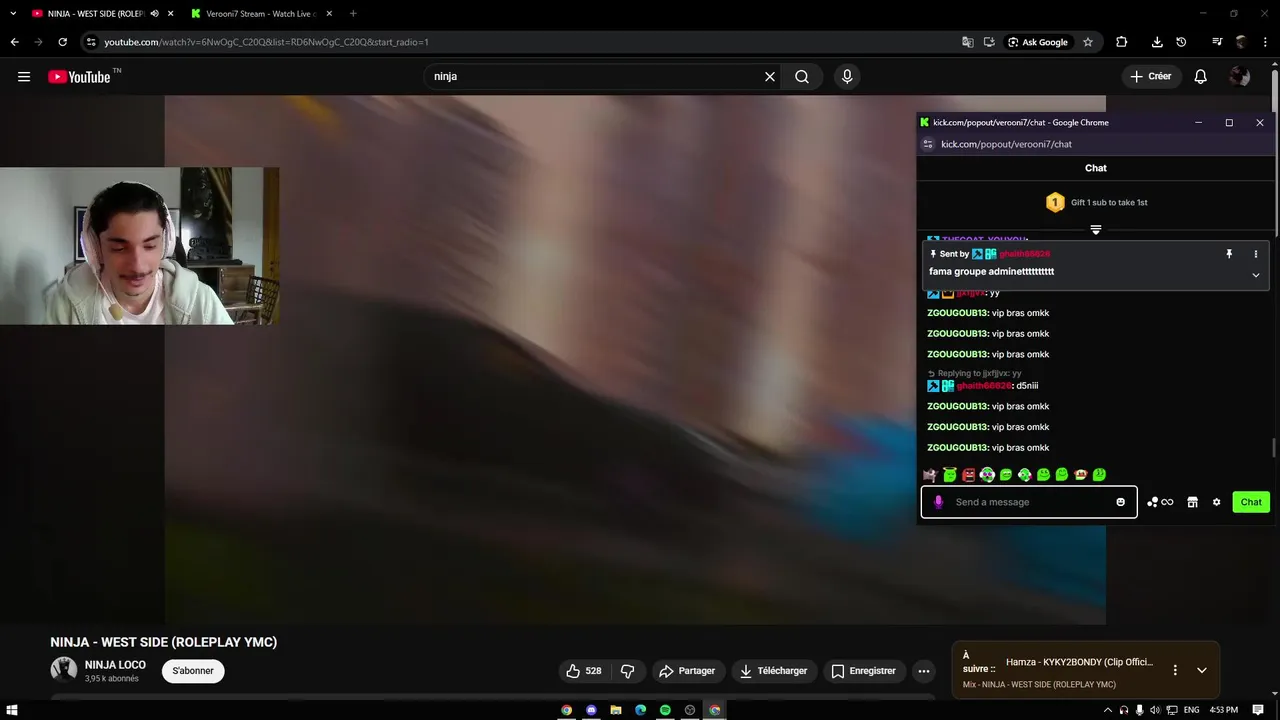Open Chrome history clock icon
This screenshot has height=720, width=1280.
(1181, 42)
